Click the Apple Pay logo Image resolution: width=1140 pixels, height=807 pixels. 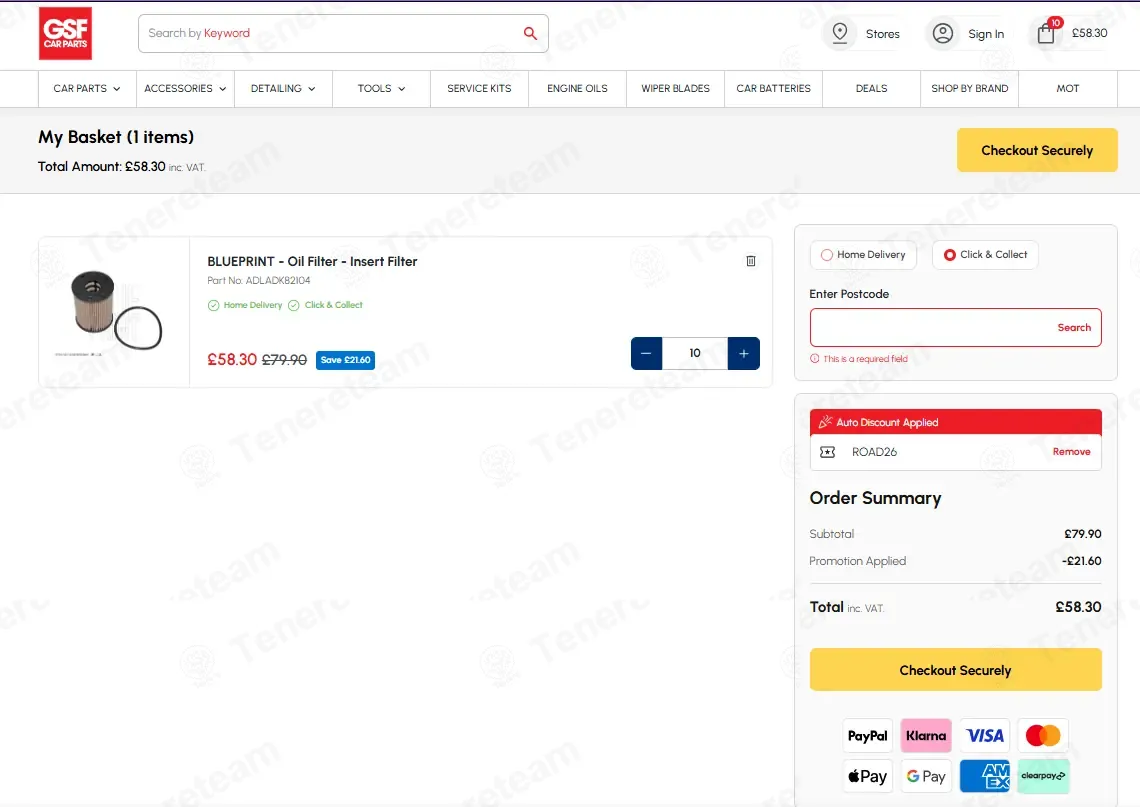867,776
